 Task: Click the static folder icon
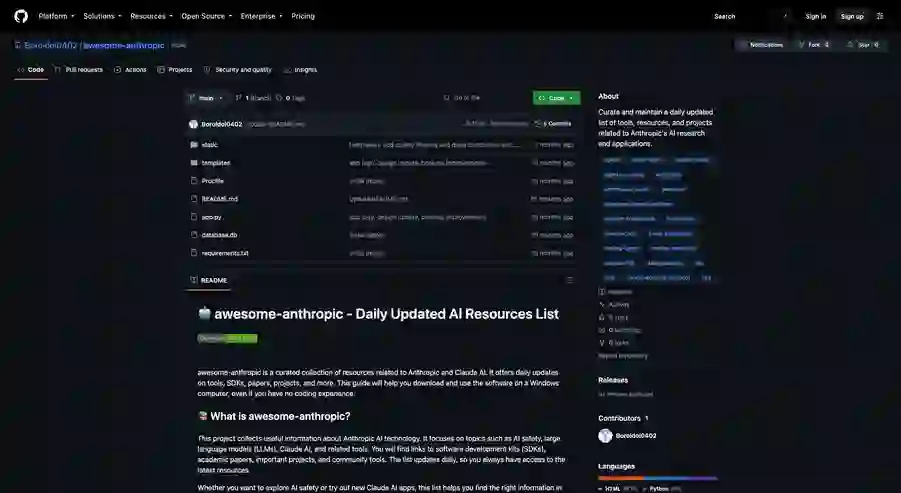194,145
